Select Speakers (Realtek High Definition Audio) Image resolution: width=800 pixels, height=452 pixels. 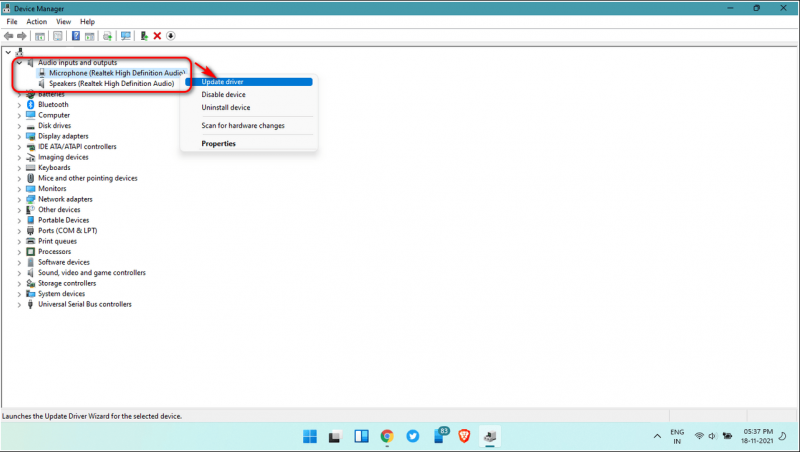112,84
